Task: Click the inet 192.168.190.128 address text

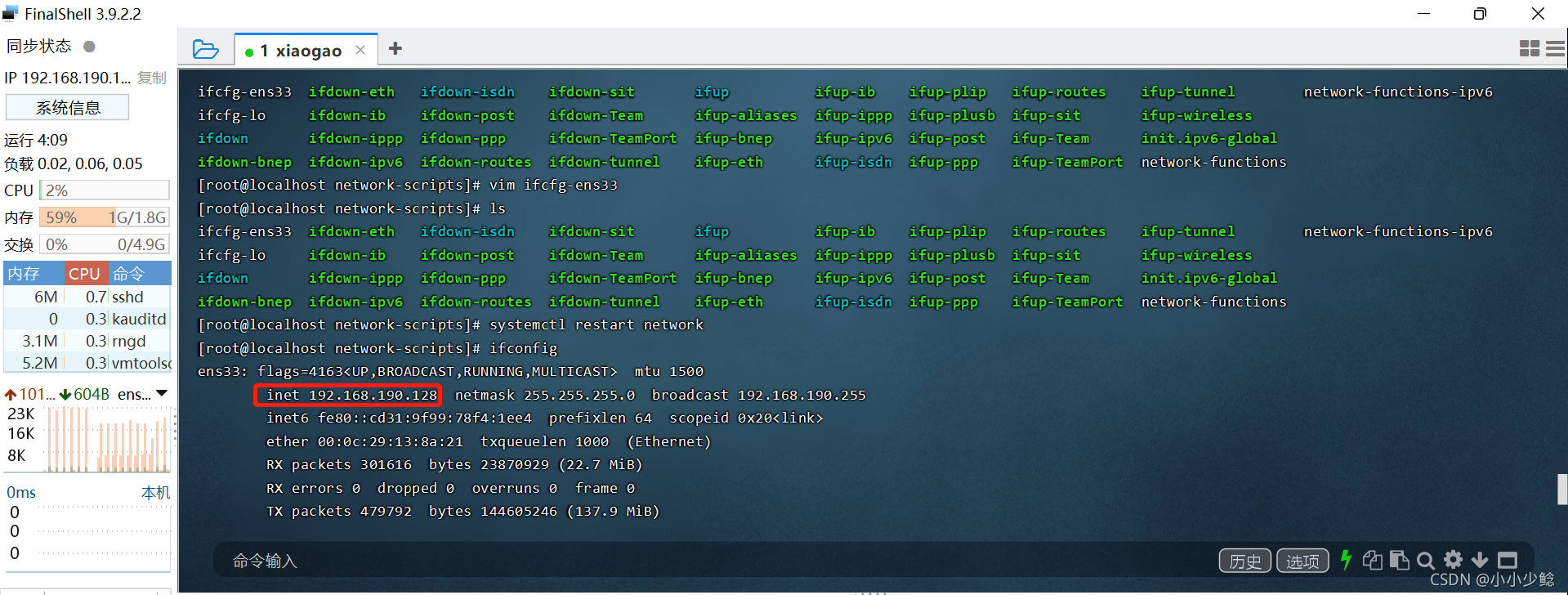Action: click(x=351, y=395)
